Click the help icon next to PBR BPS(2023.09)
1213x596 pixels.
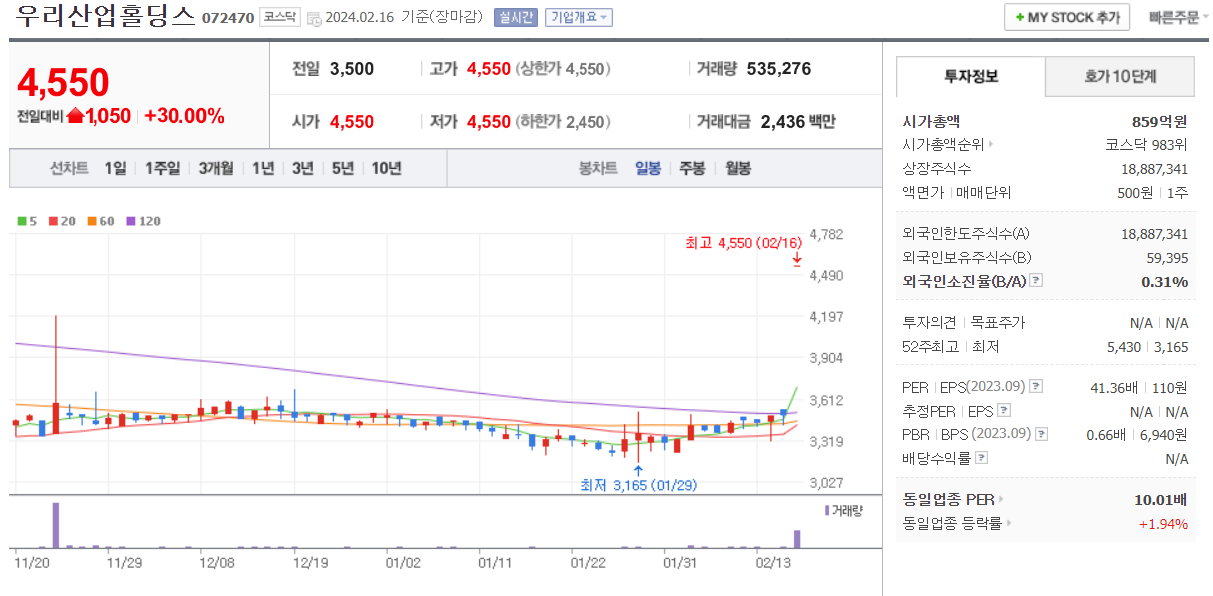pos(1041,434)
